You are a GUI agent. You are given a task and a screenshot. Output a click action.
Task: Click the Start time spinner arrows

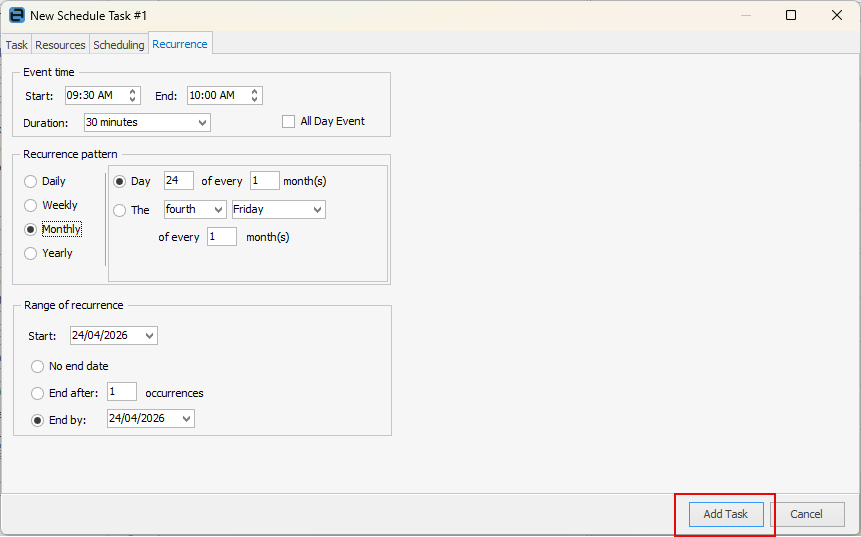(133, 96)
